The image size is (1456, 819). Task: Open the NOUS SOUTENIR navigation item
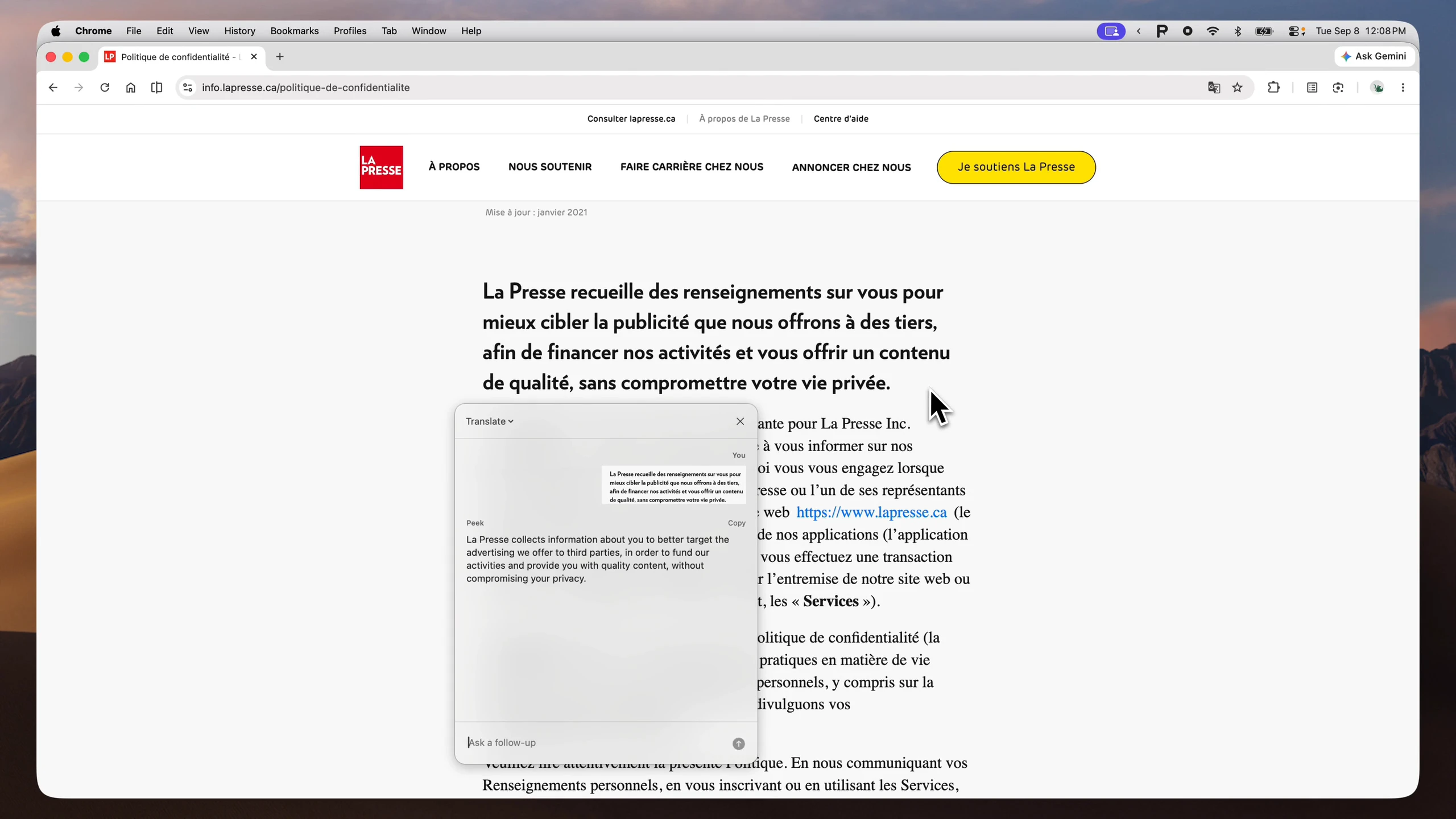tap(550, 167)
